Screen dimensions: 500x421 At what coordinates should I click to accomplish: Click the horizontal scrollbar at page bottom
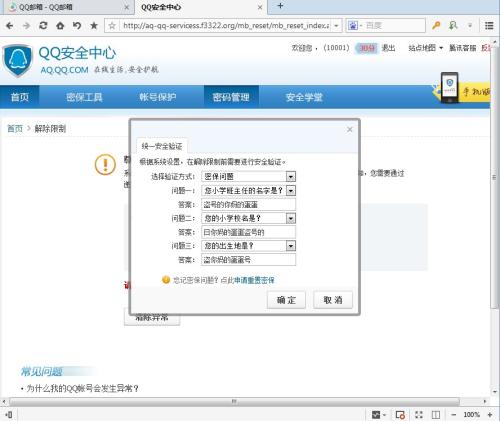tap(234, 401)
